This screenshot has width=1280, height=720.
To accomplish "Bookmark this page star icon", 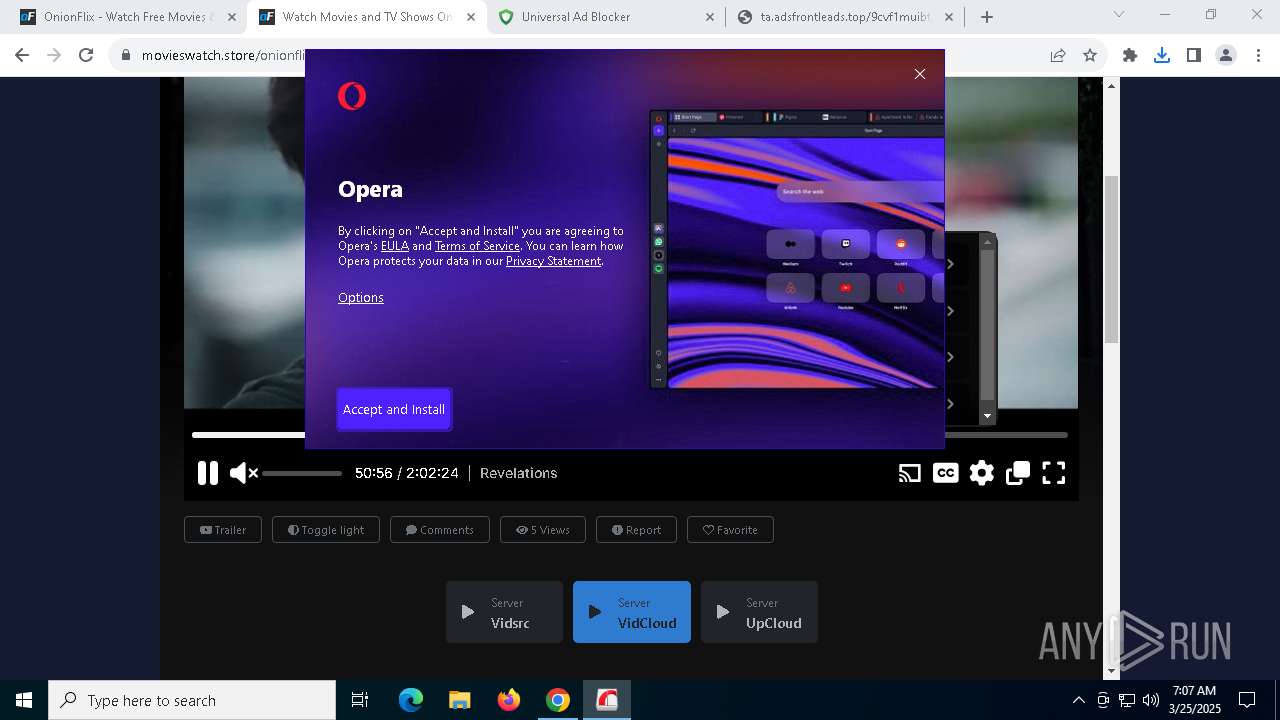I will pyautogui.click(x=1090, y=56).
